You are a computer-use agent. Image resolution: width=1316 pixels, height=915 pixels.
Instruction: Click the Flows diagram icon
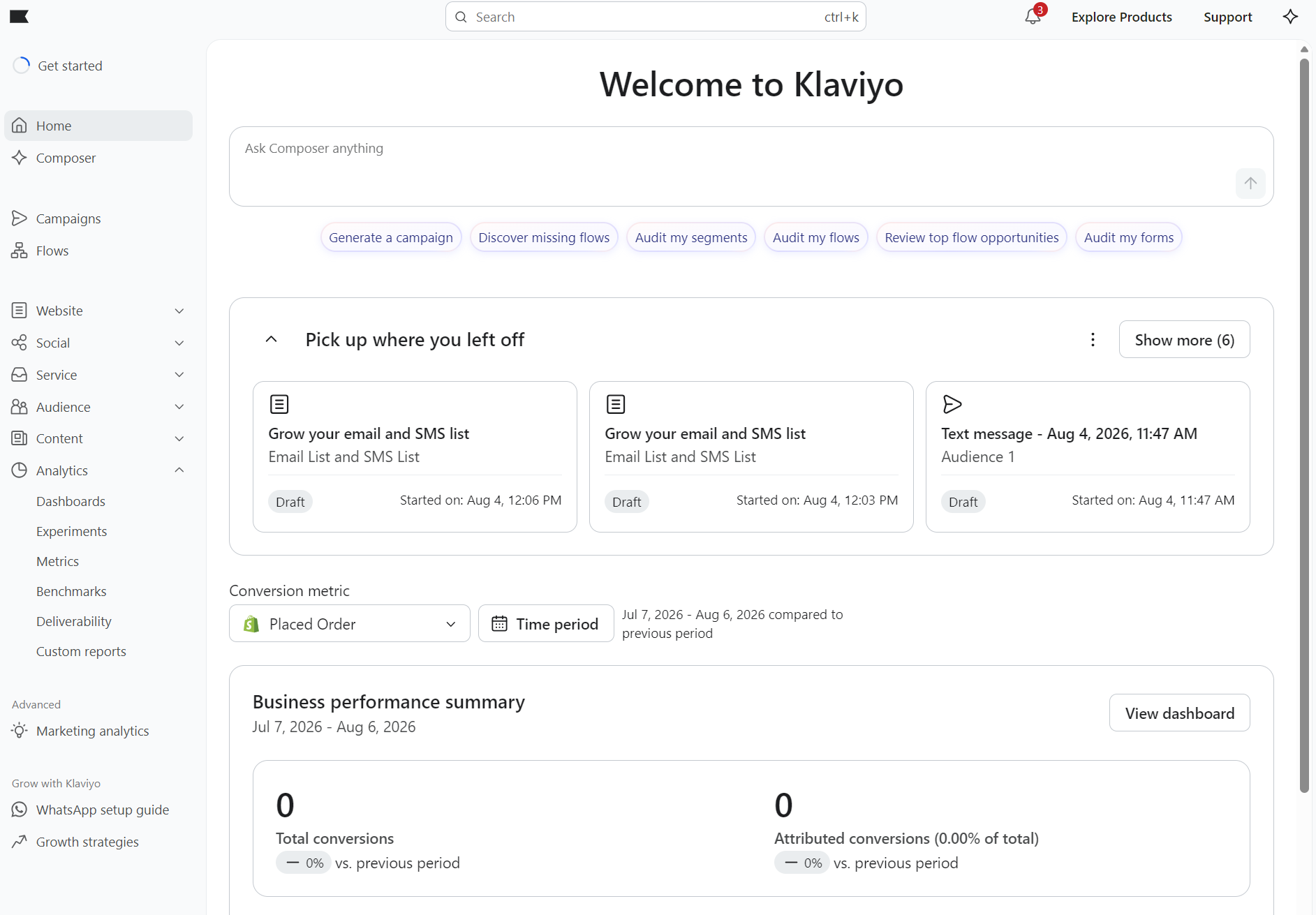point(20,251)
